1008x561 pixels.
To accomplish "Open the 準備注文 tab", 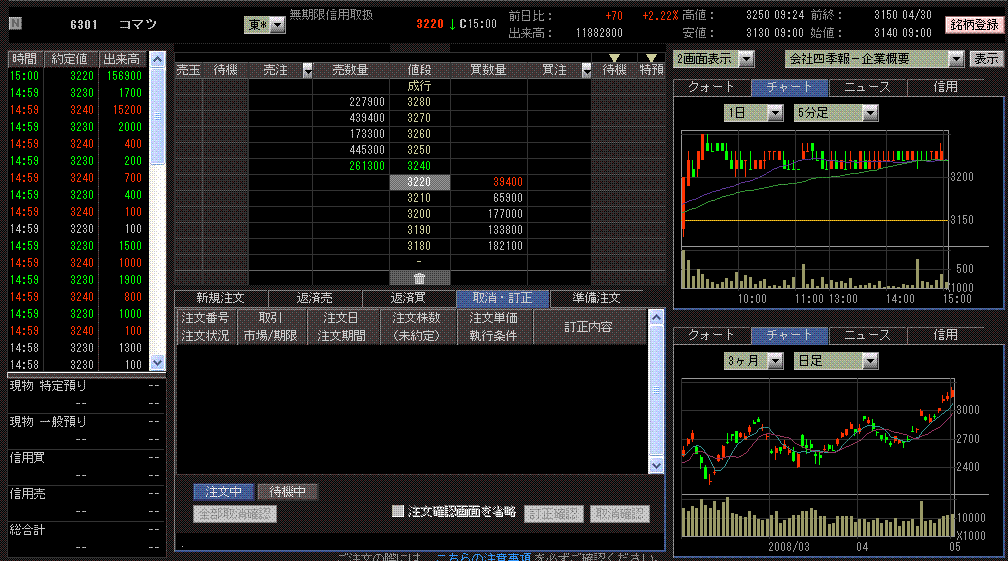I will (597, 298).
